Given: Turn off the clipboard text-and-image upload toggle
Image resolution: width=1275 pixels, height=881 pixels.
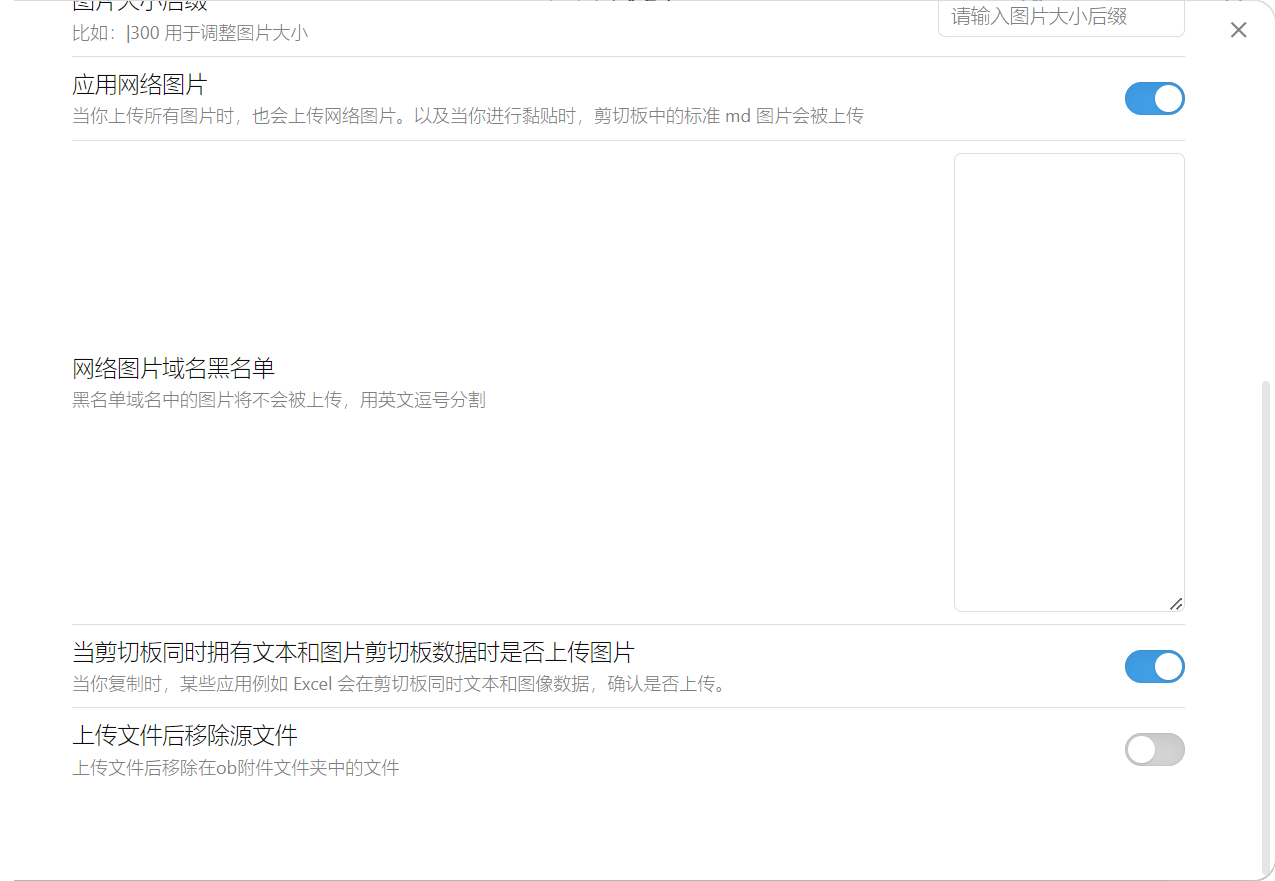Looking at the screenshot, I should [1154, 666].
